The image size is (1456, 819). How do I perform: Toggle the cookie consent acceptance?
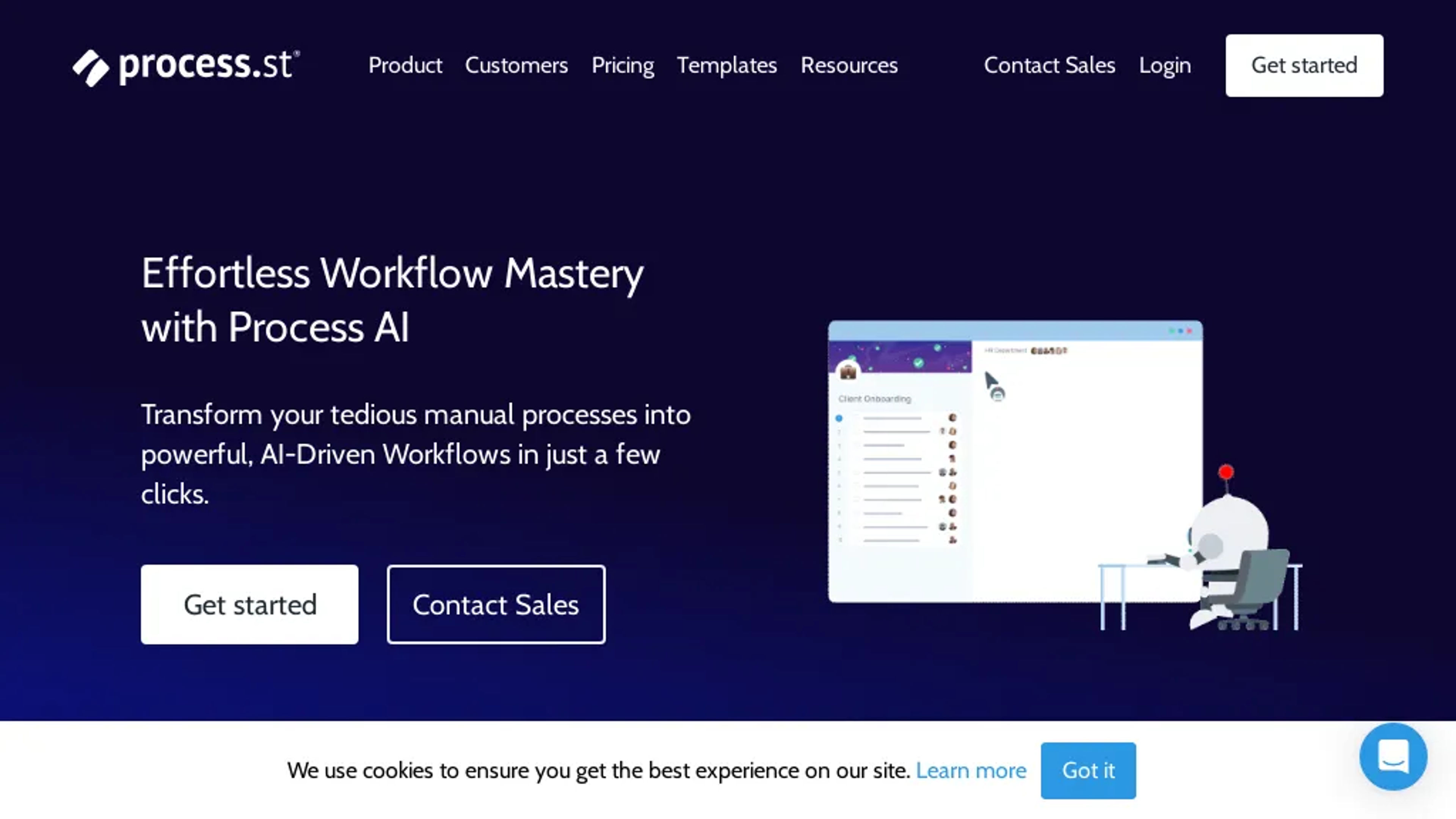1088,770
